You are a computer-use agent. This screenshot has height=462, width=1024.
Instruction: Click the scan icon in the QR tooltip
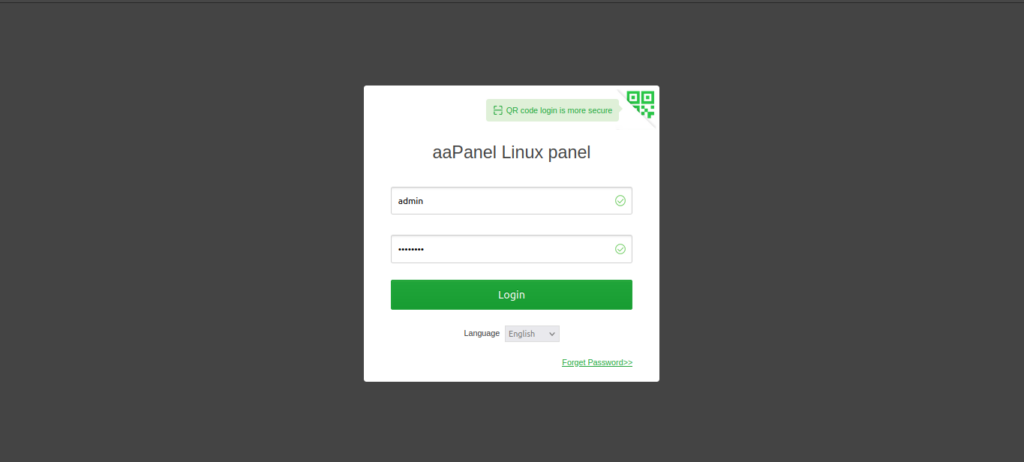[498, 110]
